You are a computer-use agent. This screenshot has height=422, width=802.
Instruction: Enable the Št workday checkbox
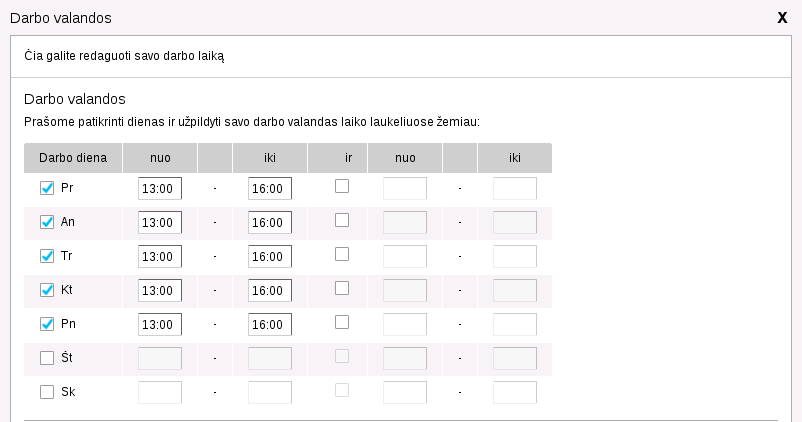coord(47,358)
